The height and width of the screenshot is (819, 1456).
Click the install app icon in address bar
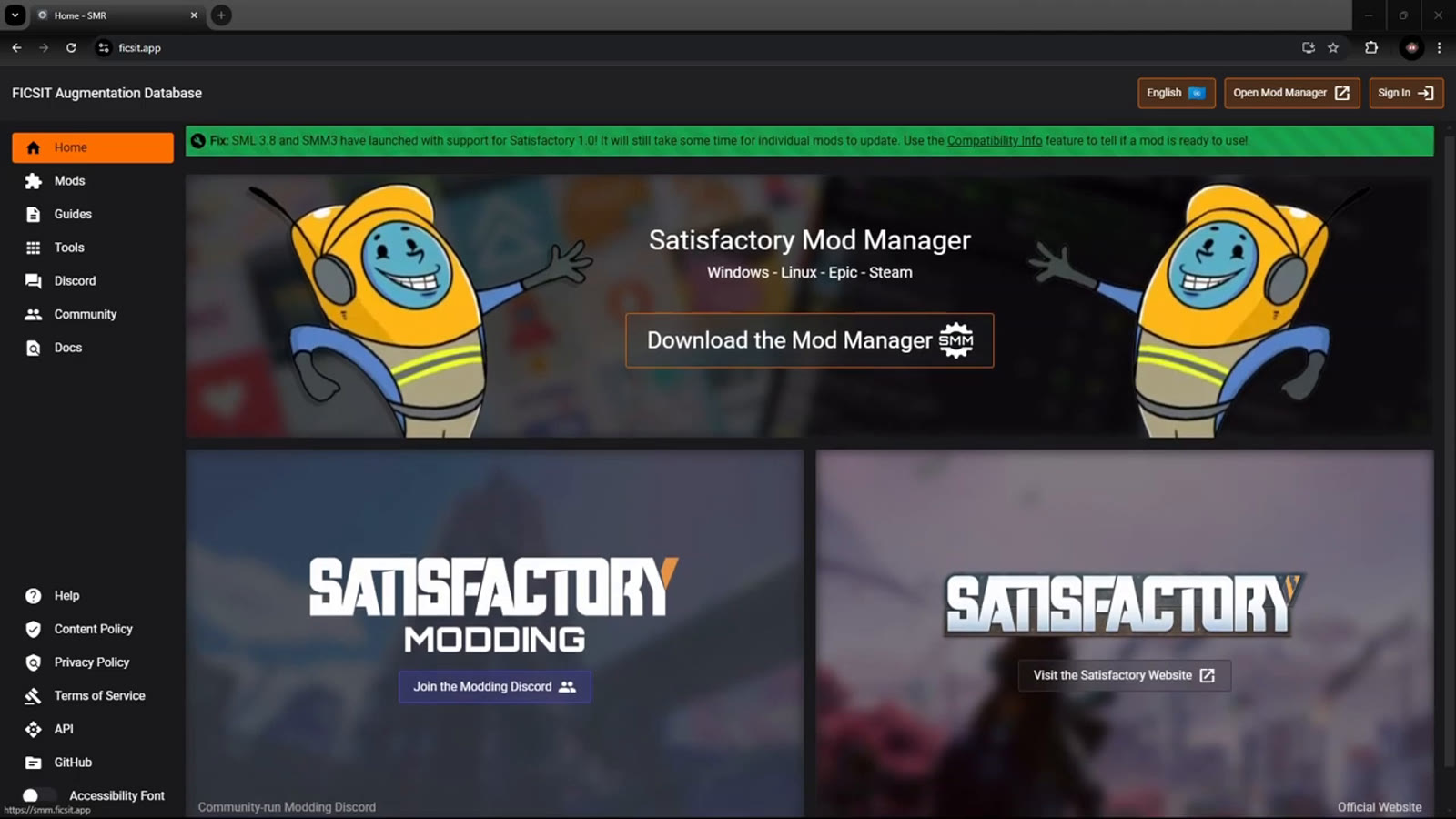(1309, 47)
